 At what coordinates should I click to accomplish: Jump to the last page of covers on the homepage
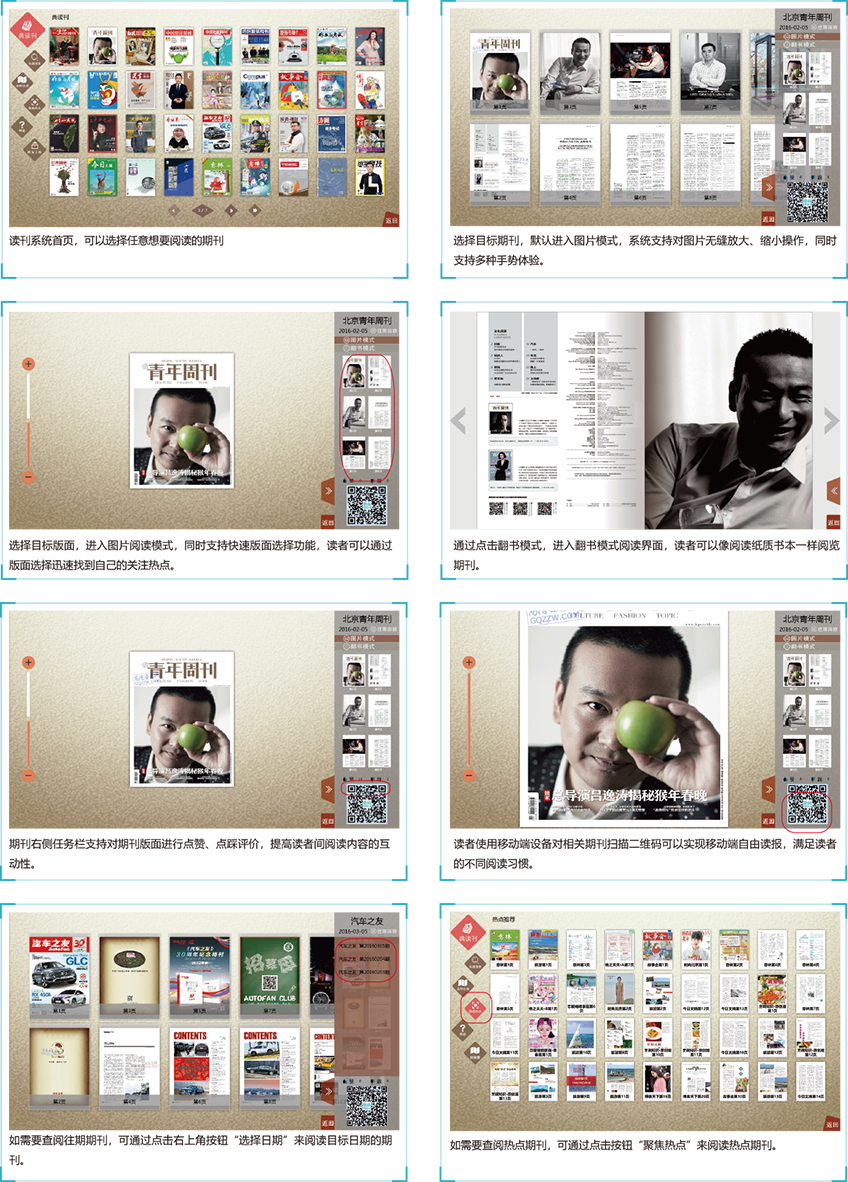255,211
